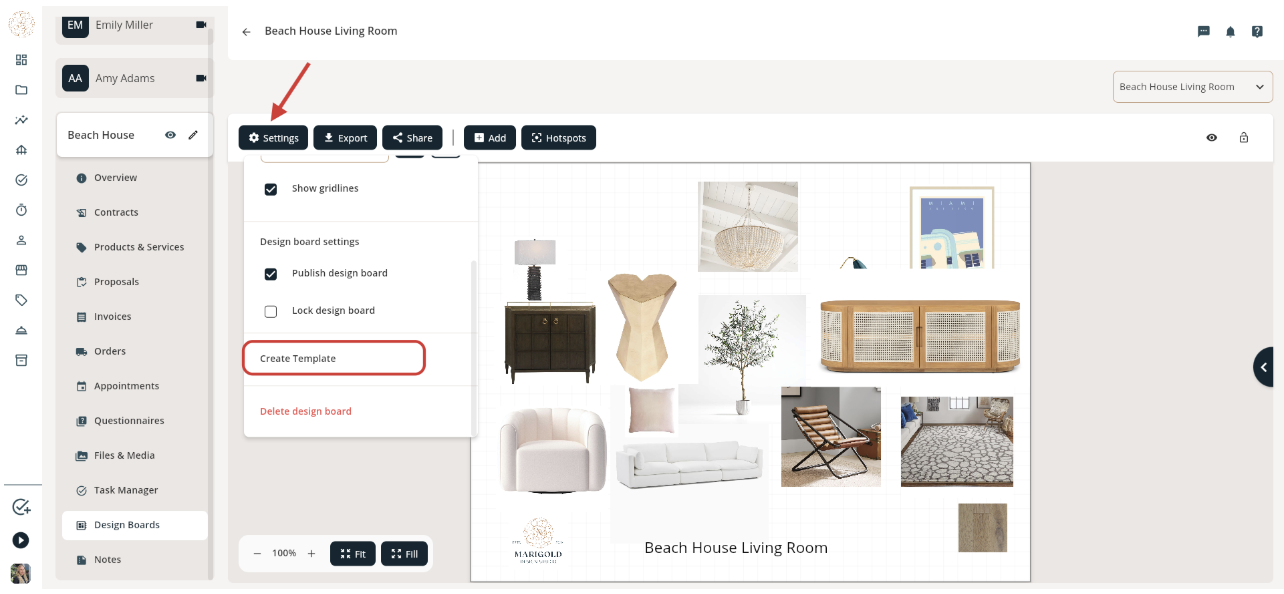The width and height of the screenshot is (1284, 594).
Task: Click the Fill view button
Action: pyautogui.click(x=404, y=553)
